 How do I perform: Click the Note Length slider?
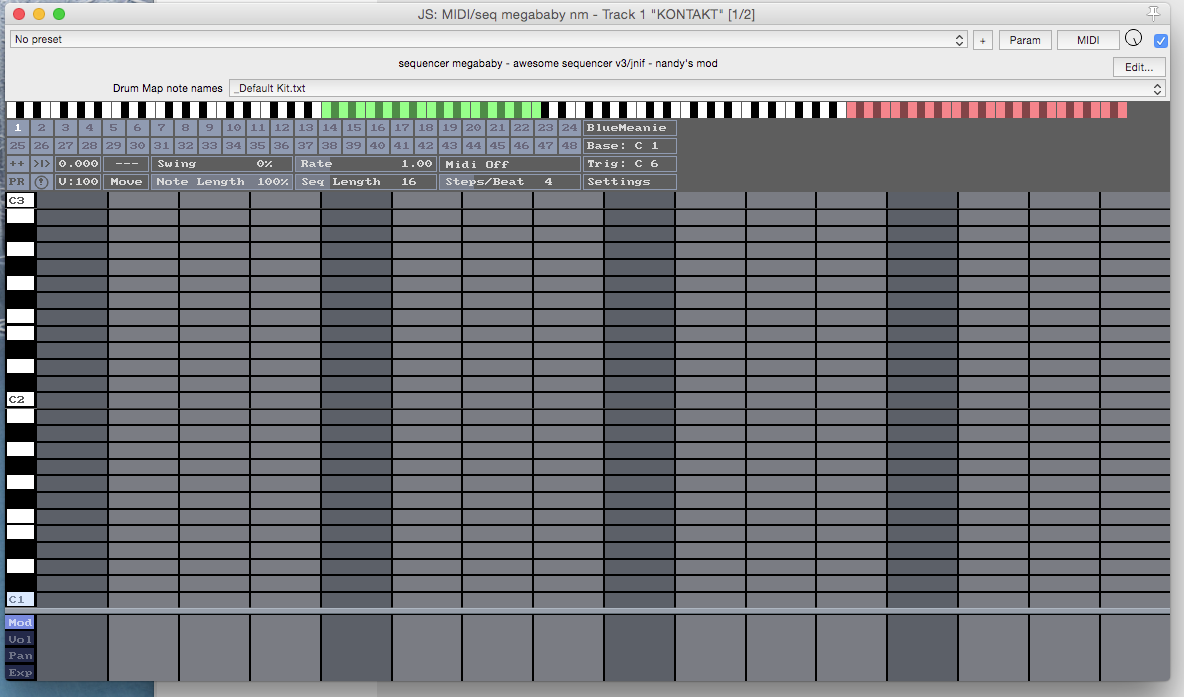222,182
